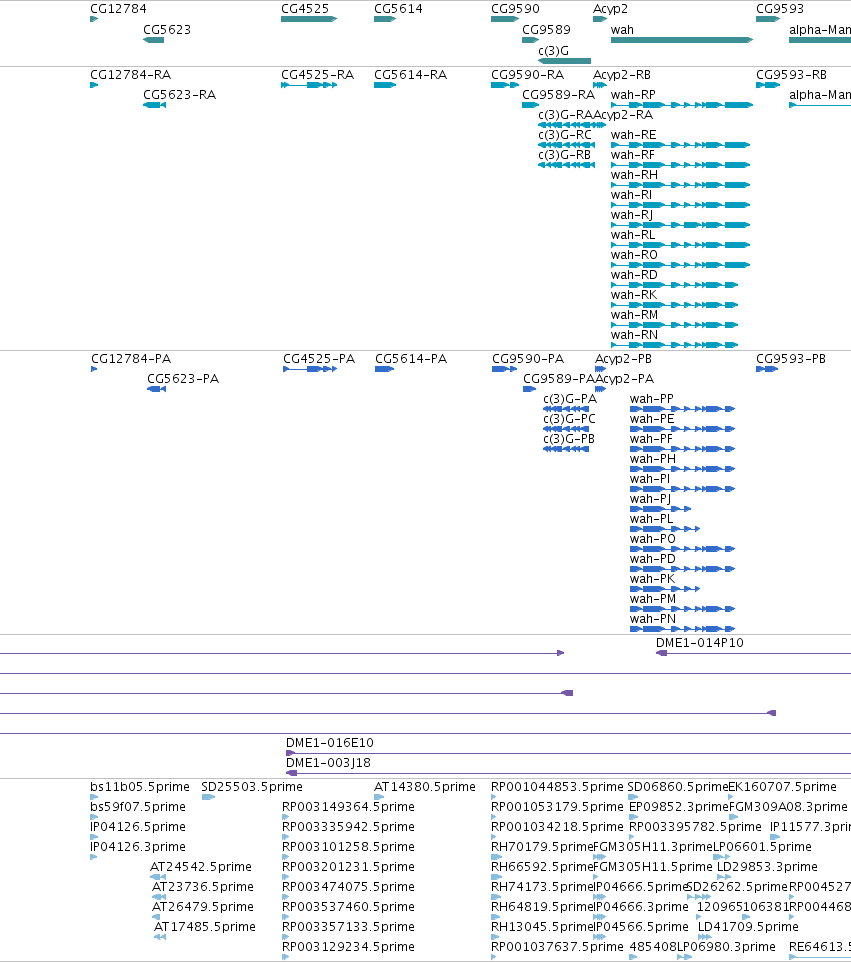Click the CG9590-PA protein label
Viewport: 851px width, 962px height.
point(528,358)
